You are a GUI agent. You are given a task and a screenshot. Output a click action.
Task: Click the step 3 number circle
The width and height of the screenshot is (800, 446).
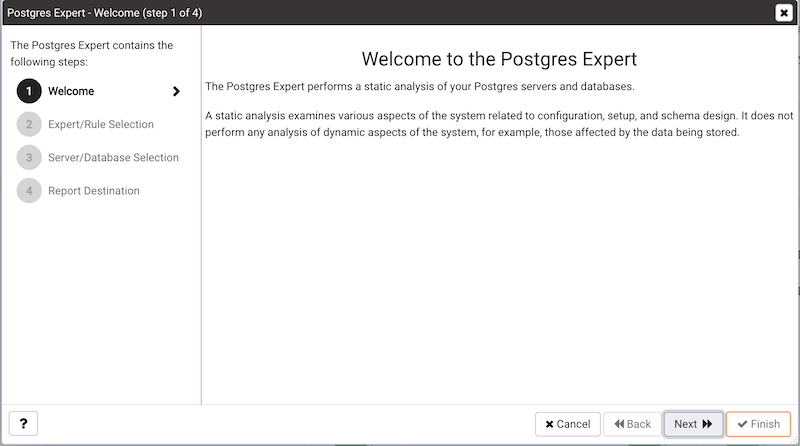coord(29,158)
